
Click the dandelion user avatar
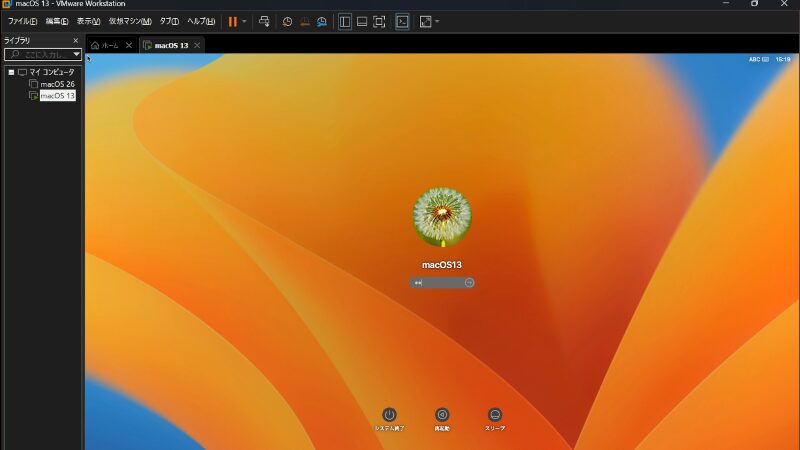[442, 217]
